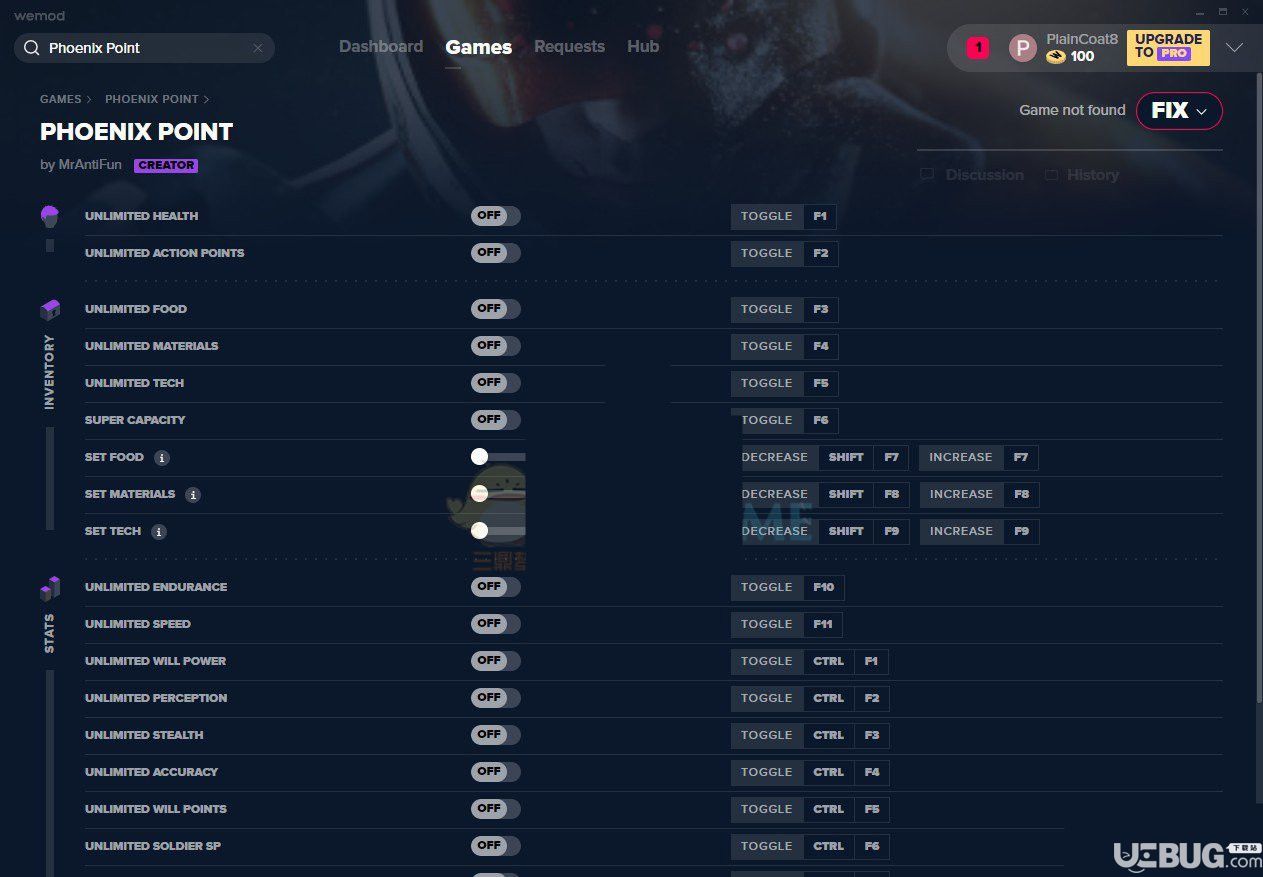Click Toggle F1 hotkey for Unlimited Health

784,216
